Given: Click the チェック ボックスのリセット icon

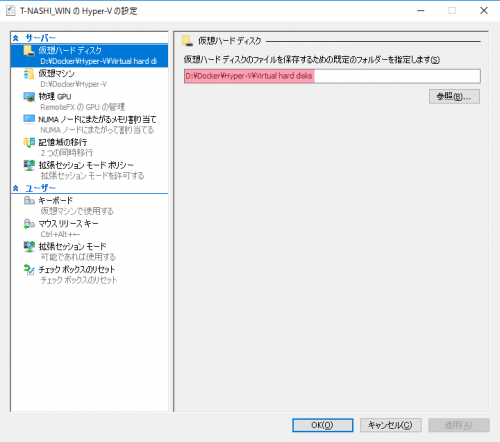Looking at the screenshot, I should click(x=29, y=270).
